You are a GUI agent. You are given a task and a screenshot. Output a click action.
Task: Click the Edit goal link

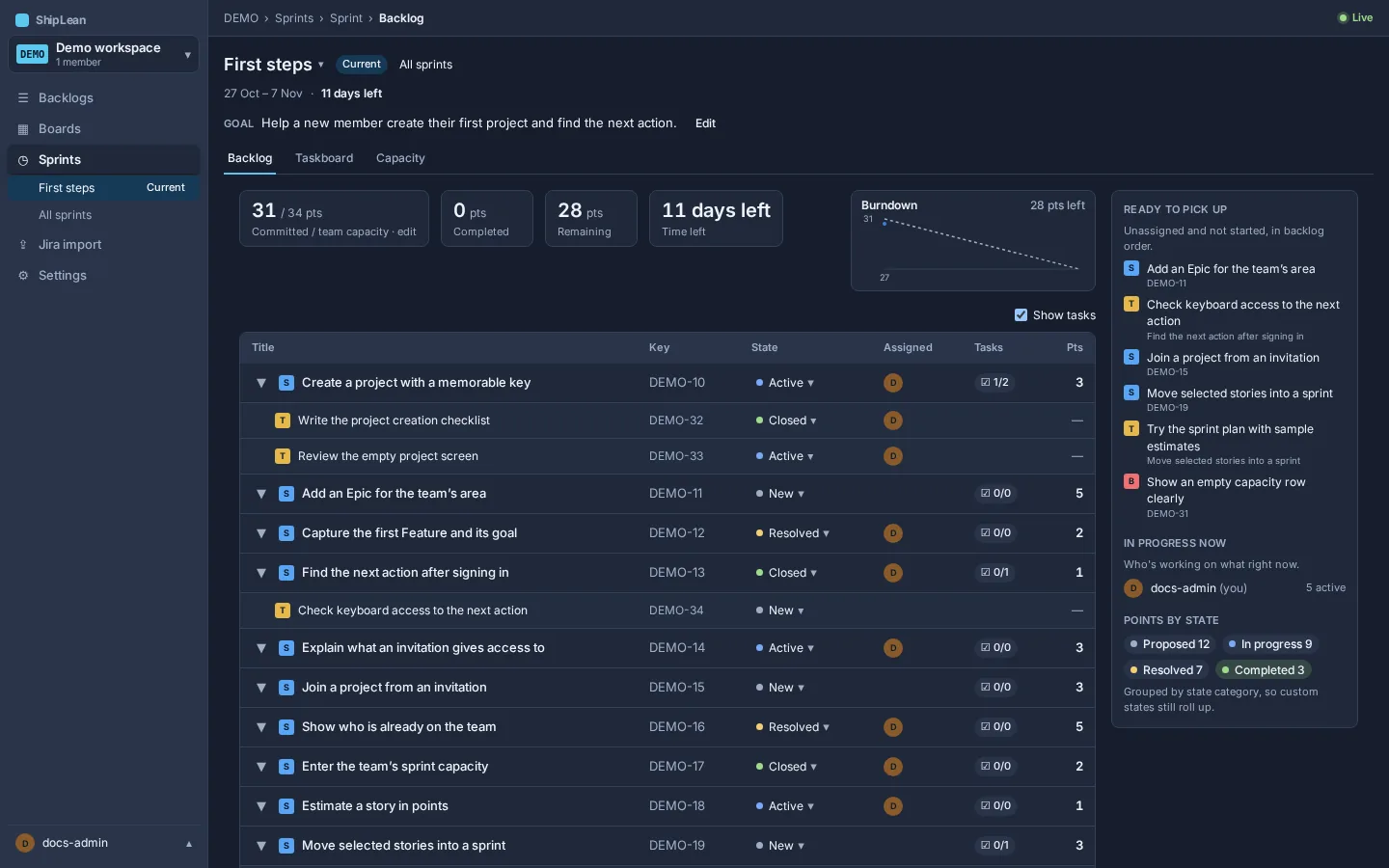coord(705,123)
